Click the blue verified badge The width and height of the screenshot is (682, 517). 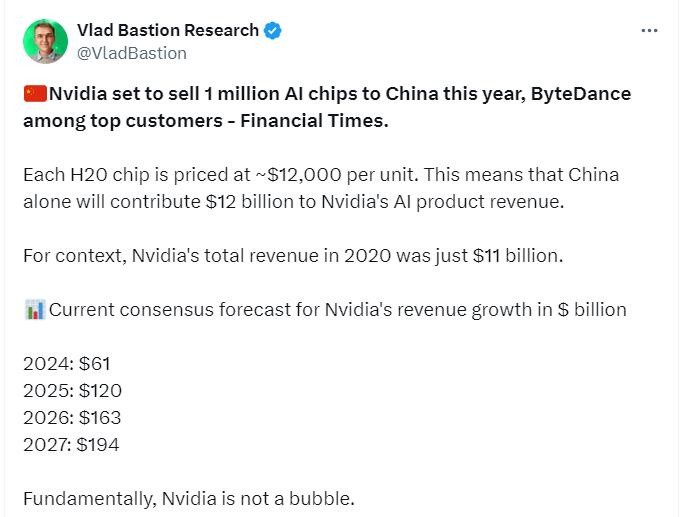pyautogui.click(x=272, y=31)
